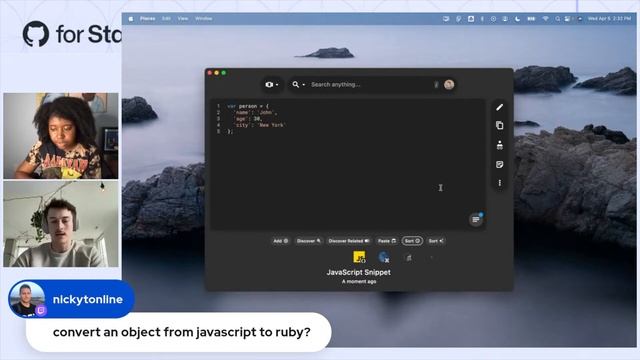The width and height of the screenshot is (640, 360).
Task: Click the Add button
Action: point(280,241)
